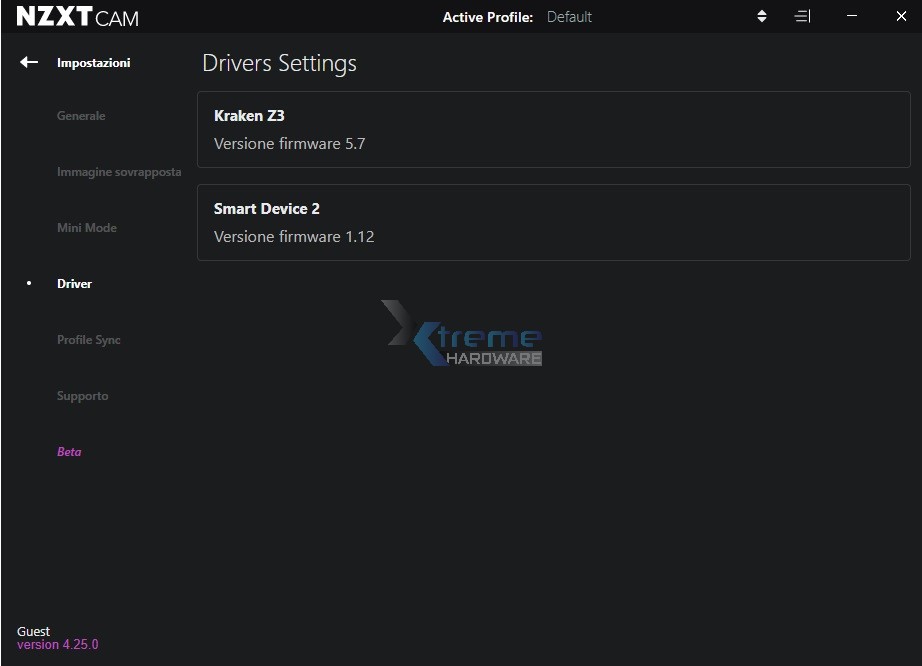The image size is (922, 666).
Task: Click the Guest account label
Action: pyautogui.click(x=33, y=631)
